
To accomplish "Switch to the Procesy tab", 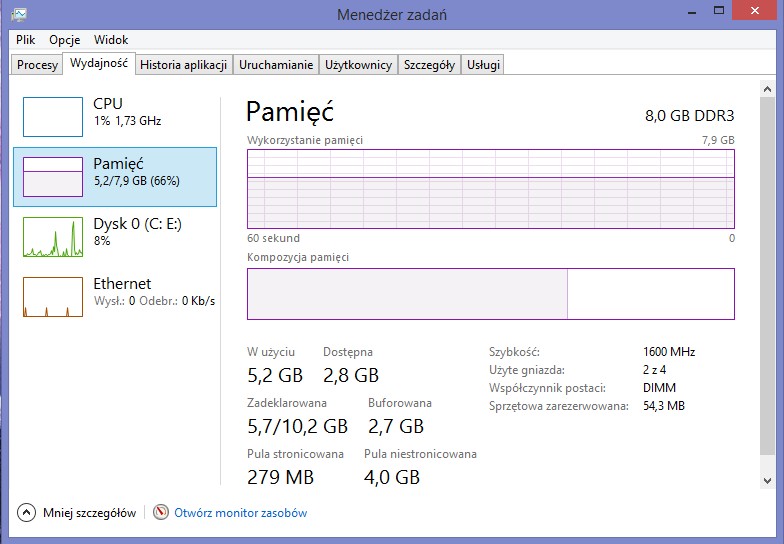I will [37, 64].
